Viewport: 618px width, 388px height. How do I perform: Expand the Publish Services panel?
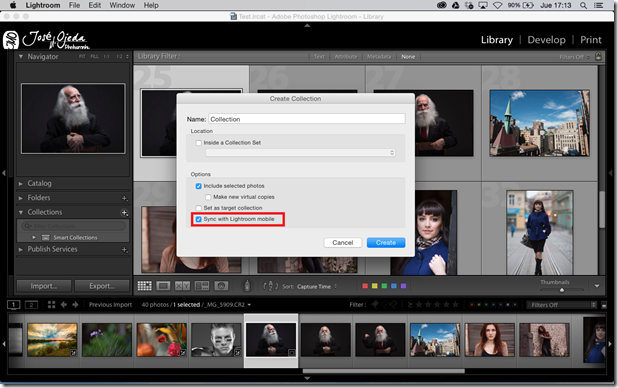(x=20, y=250)
